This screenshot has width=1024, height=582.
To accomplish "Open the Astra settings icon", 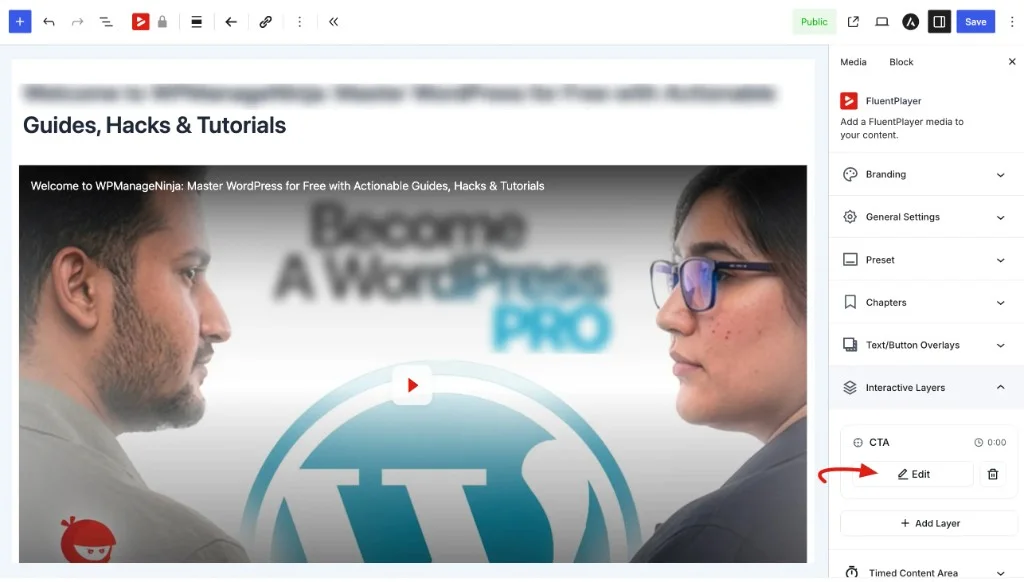I will [x=910, y=22].
